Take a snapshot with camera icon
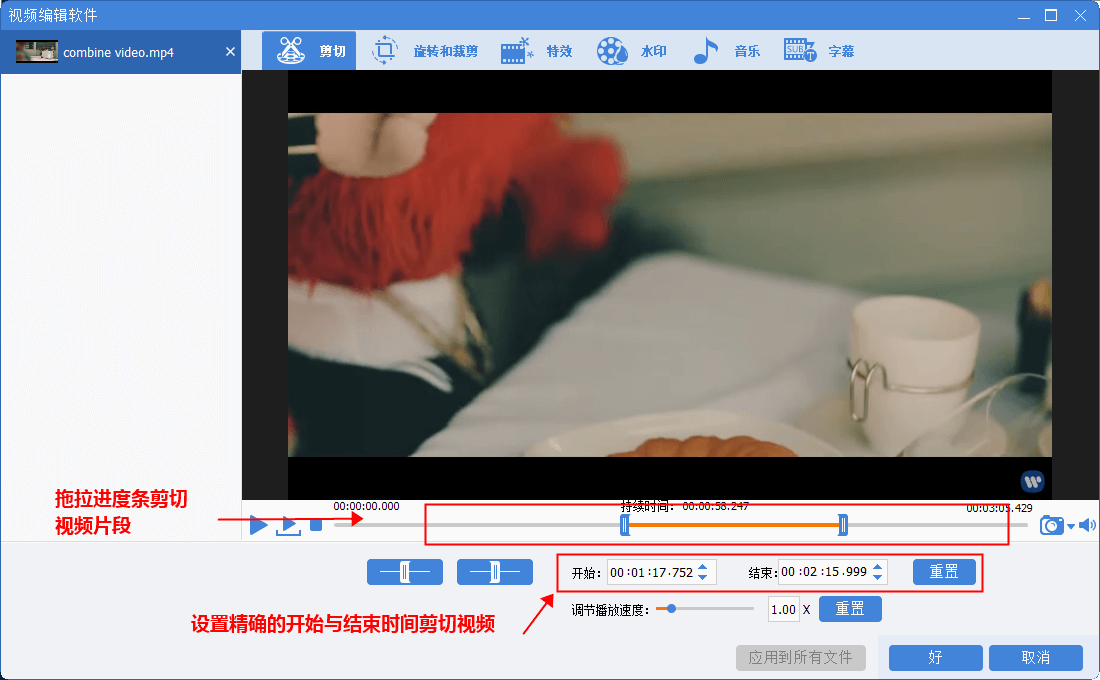The width and height of the screenshot is (1100, 680). tap(1051, 525)
